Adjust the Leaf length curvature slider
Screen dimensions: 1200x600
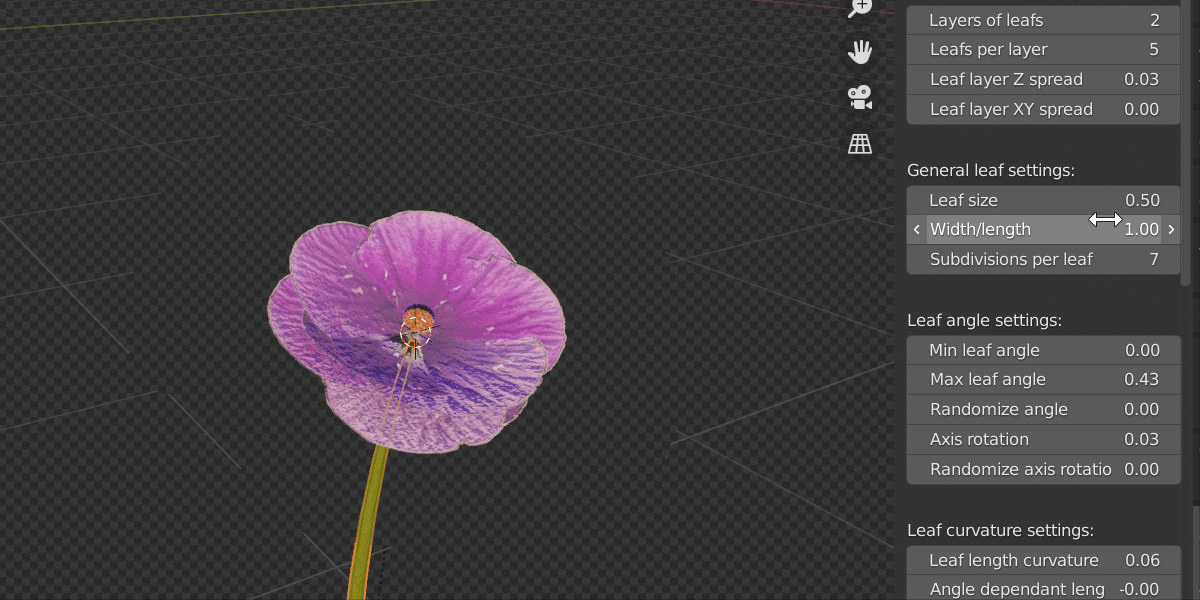[x=1043, y=560]
